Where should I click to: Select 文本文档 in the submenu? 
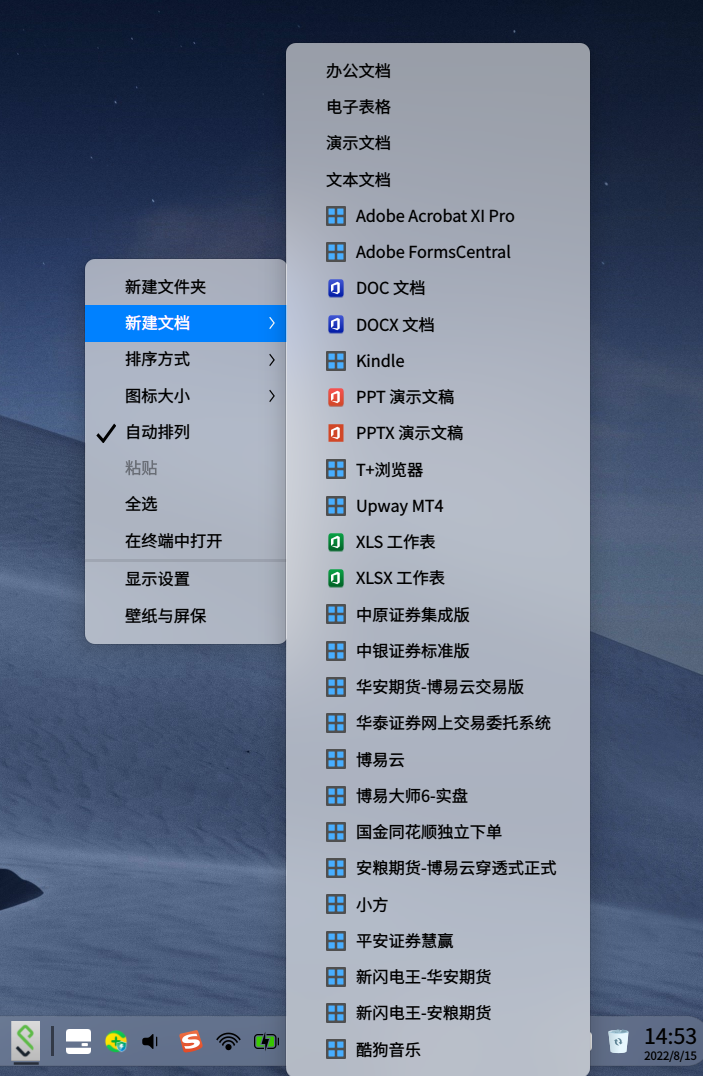click(x=438, y=180)
